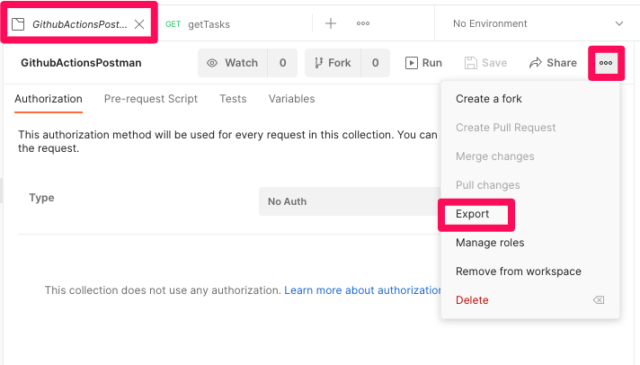The image size is (640, 365).
Task: Open tab options ellipsis next to plus
Action: [x=363, y=24]
